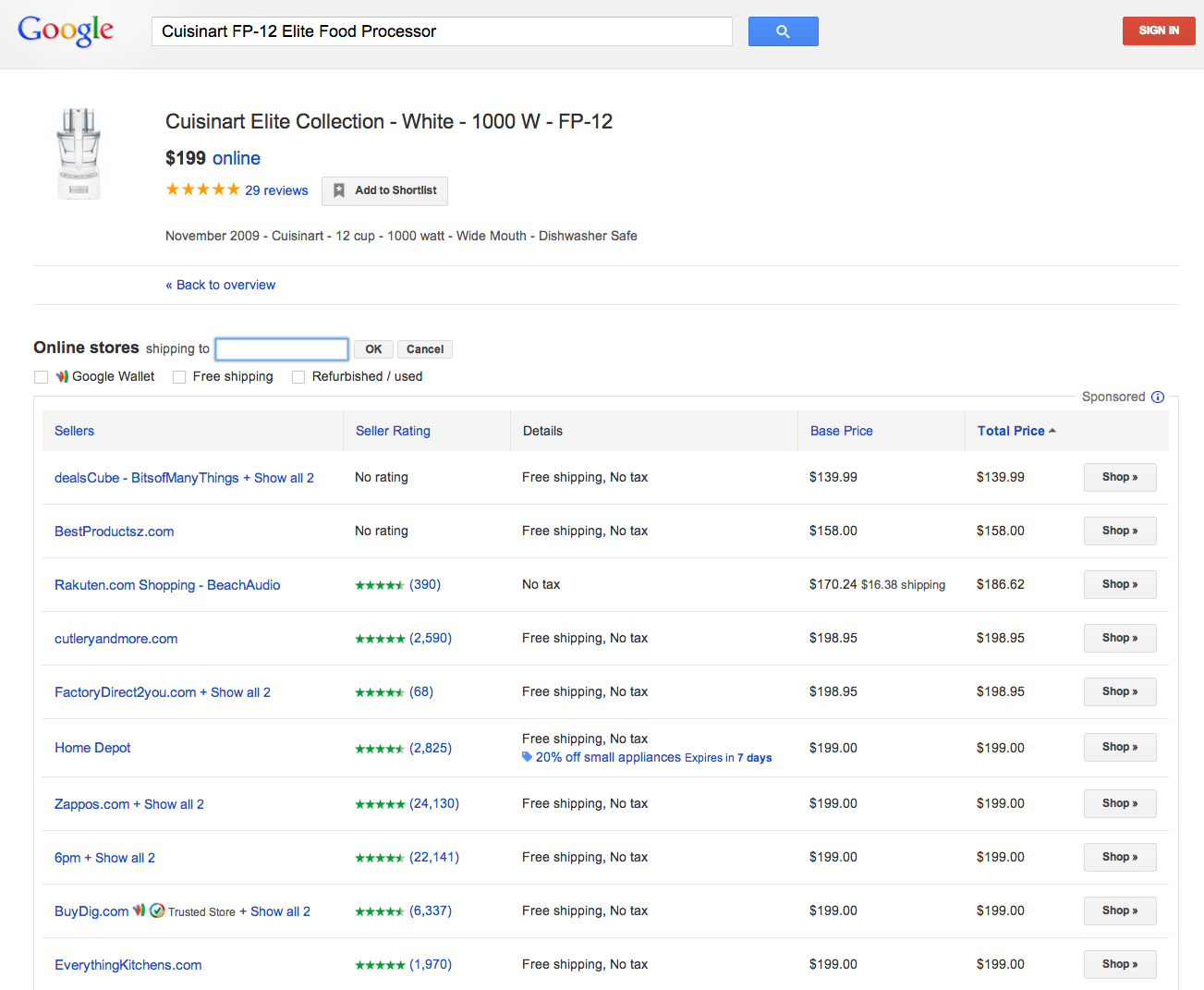Focus the shipping to location field
The image size is (1204, 990).
pos(282,348)
